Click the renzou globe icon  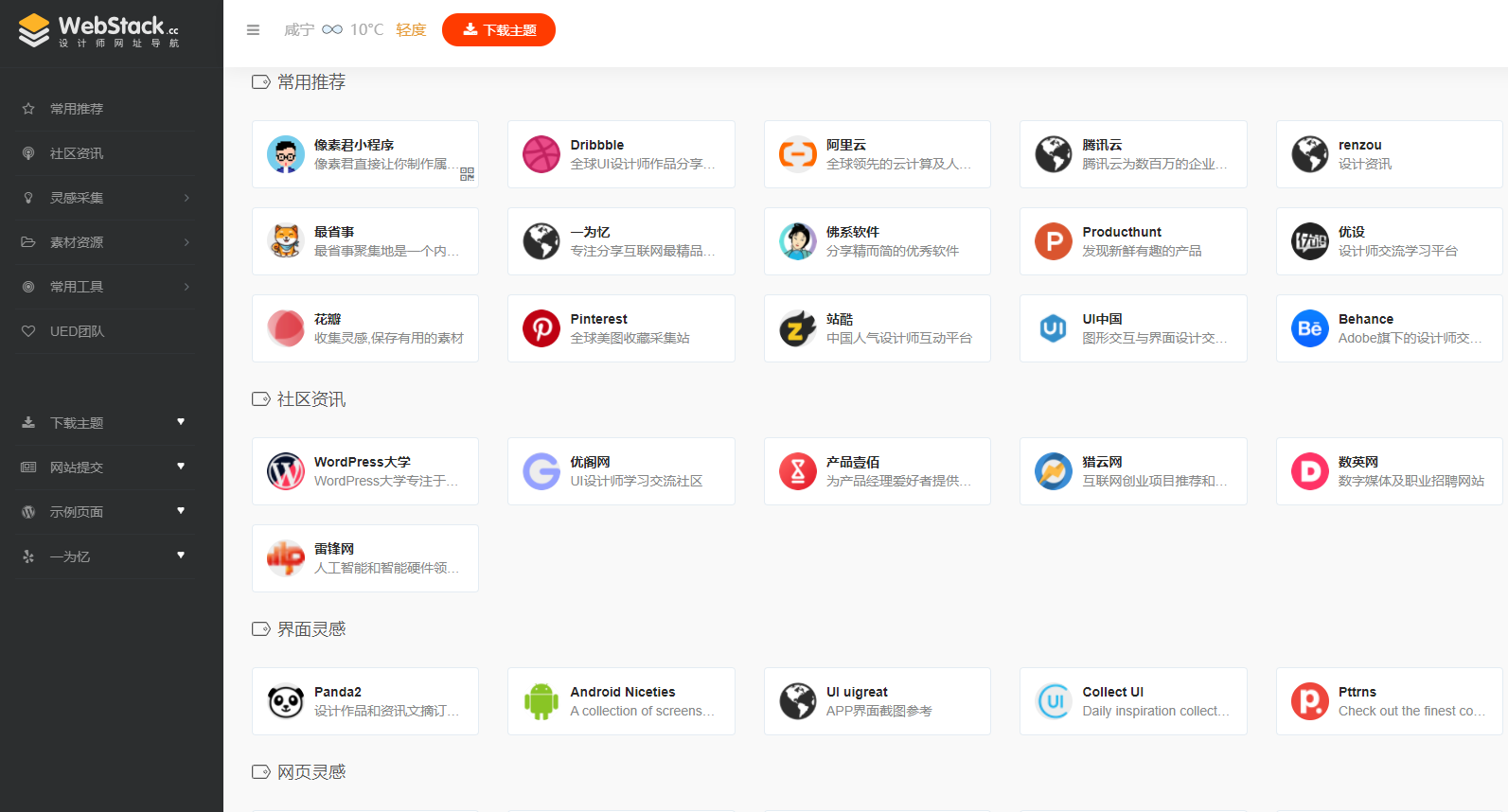1310,154
